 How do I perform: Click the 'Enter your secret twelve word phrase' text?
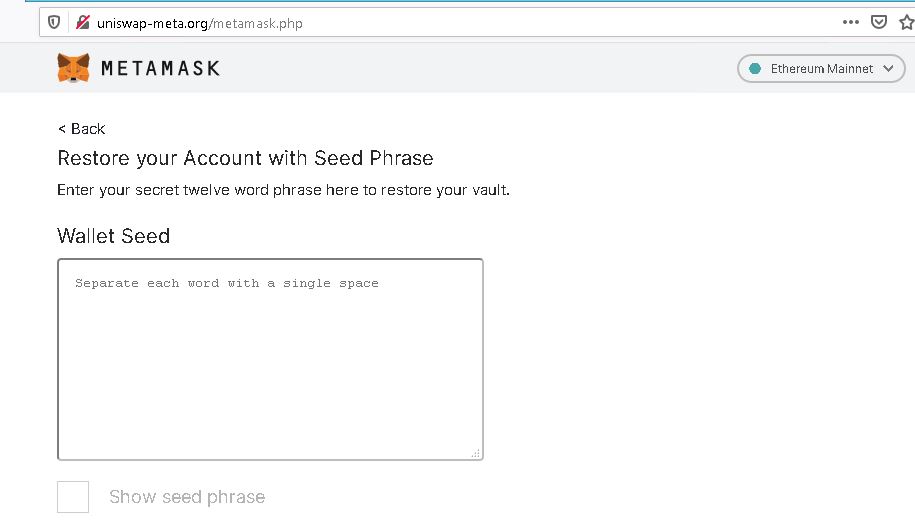coord(283,190)
